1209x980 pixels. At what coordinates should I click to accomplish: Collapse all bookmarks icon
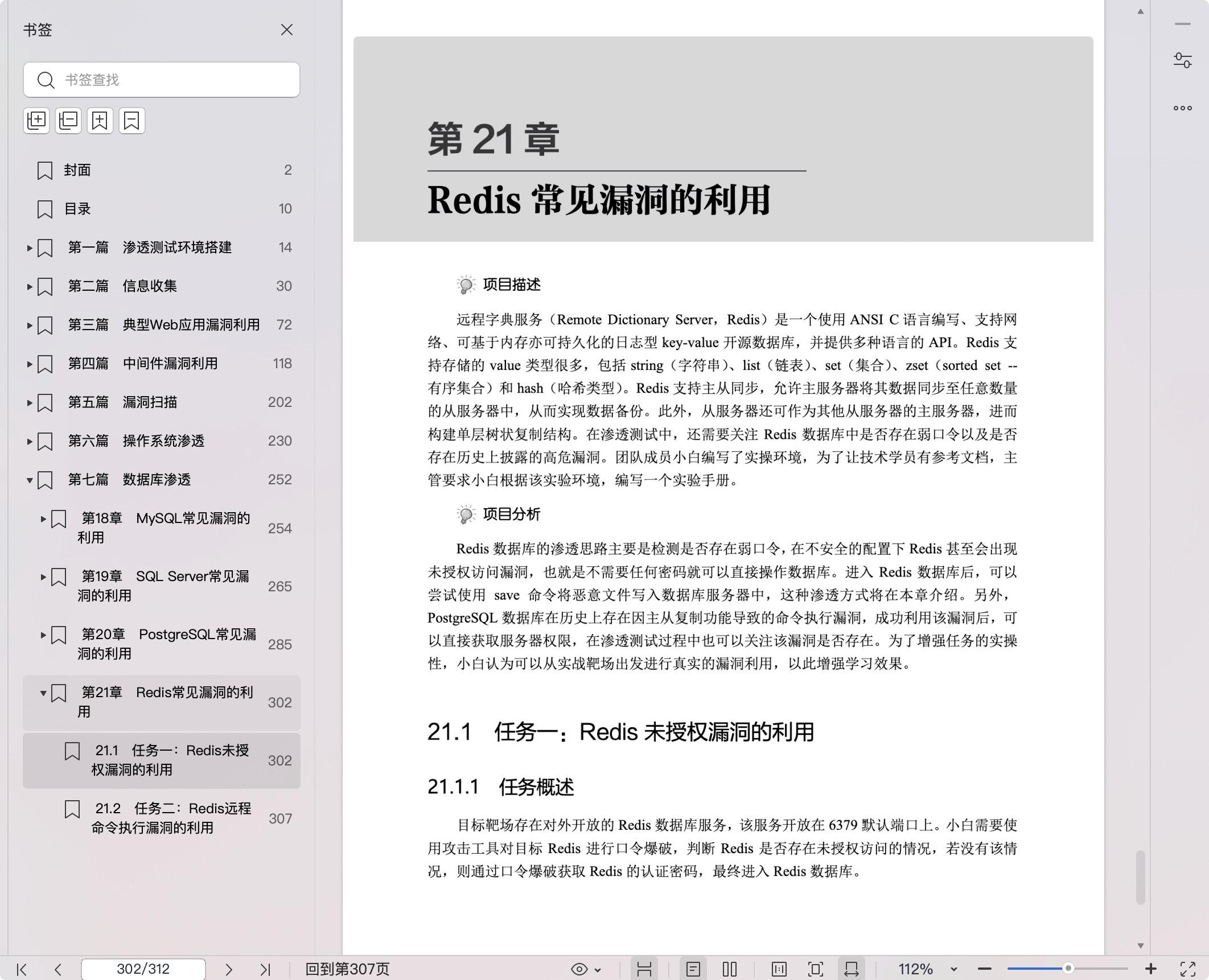point(68,121)
